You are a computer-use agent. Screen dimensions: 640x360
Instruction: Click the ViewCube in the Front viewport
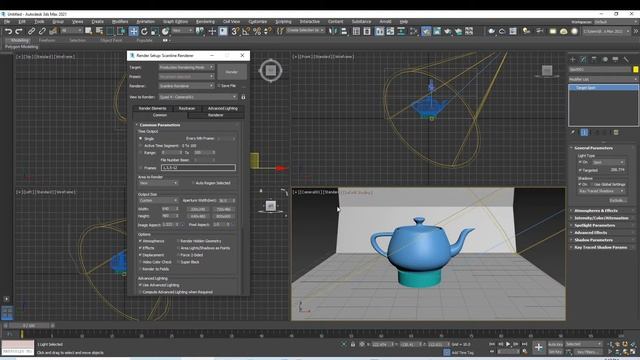[547, 71]
